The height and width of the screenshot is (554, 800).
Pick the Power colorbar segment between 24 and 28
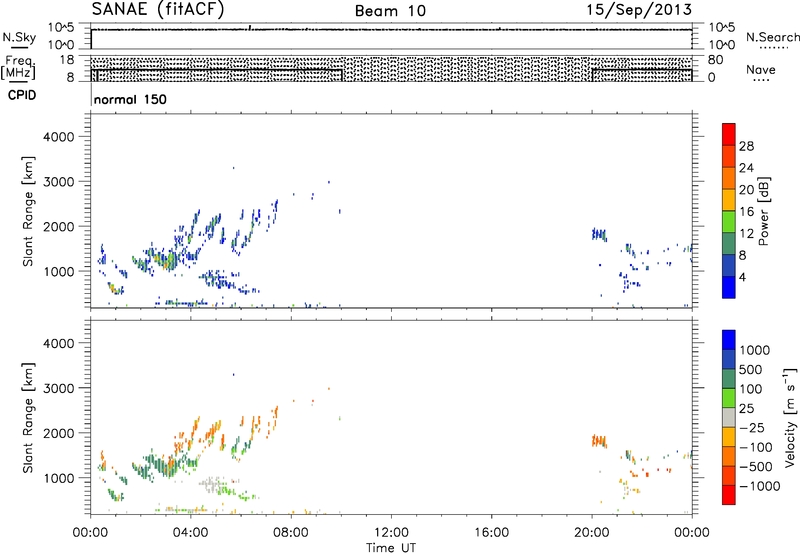pyautogui.click(x=729, y=156)
